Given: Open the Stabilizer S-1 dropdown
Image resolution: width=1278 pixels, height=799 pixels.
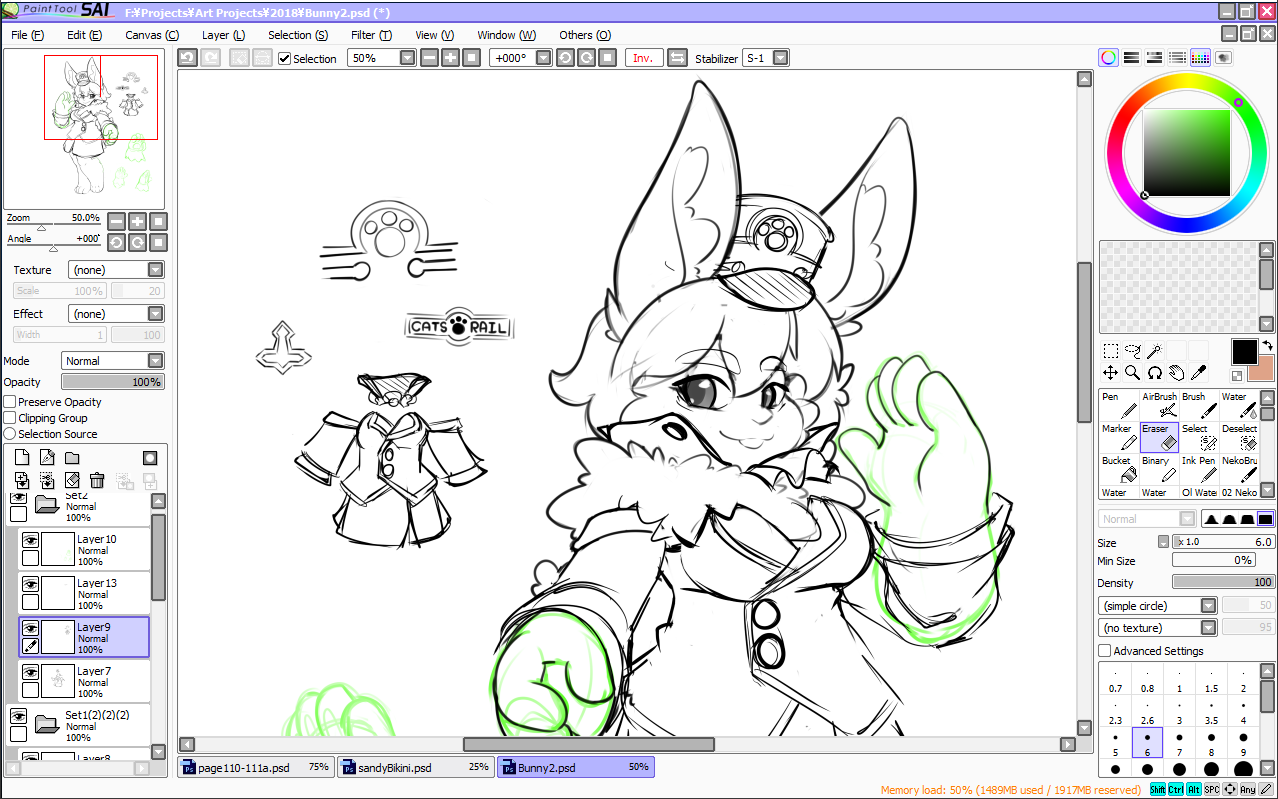Looking at the screenshot, I should click(766, 58).
